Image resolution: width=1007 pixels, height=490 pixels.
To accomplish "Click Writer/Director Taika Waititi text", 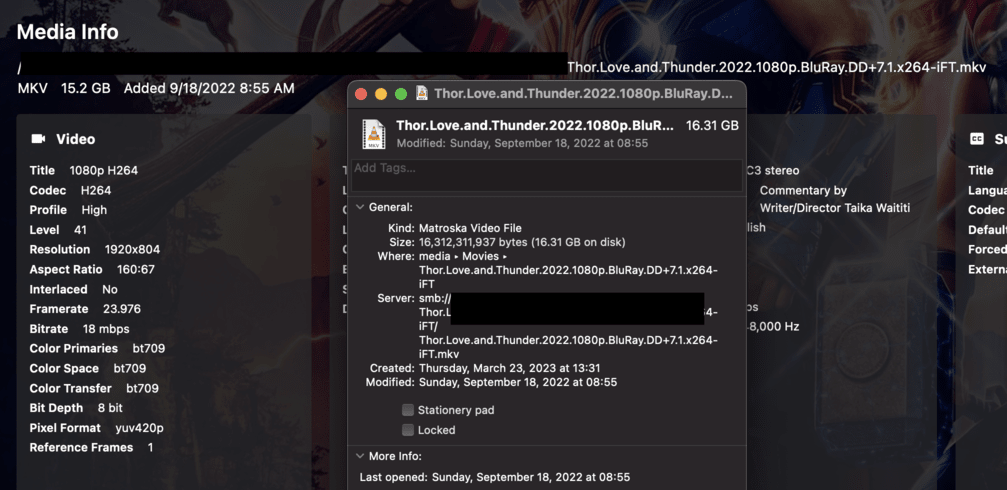I will 835,208.
